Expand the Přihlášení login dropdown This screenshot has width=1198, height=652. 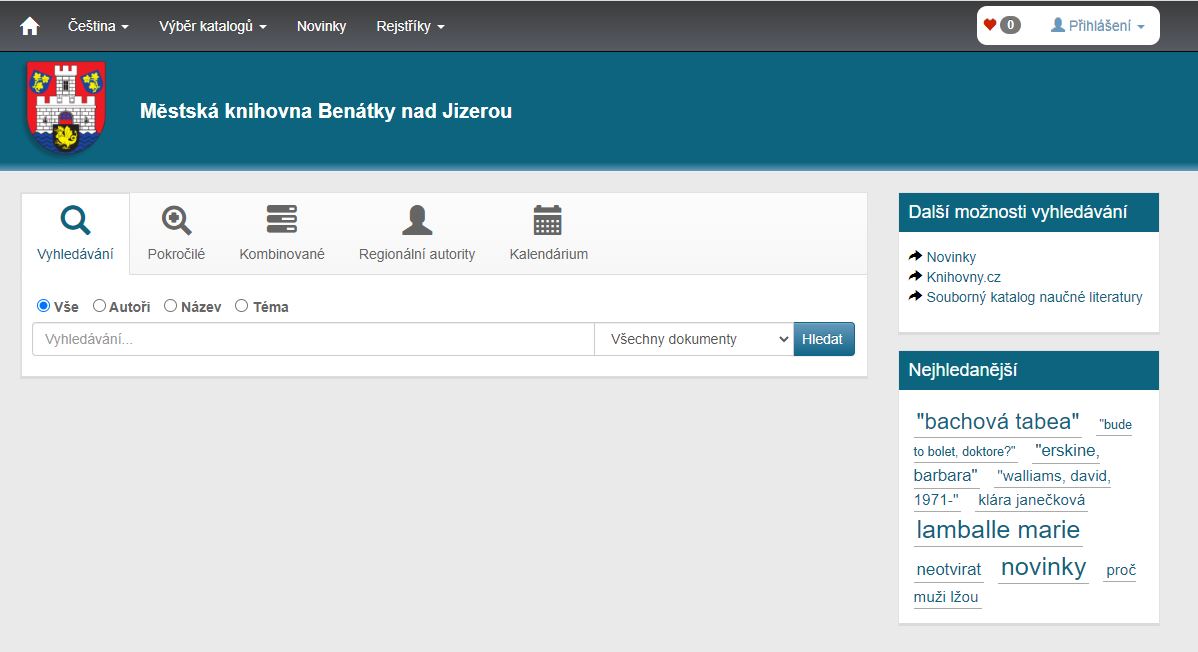point(1097,26)
